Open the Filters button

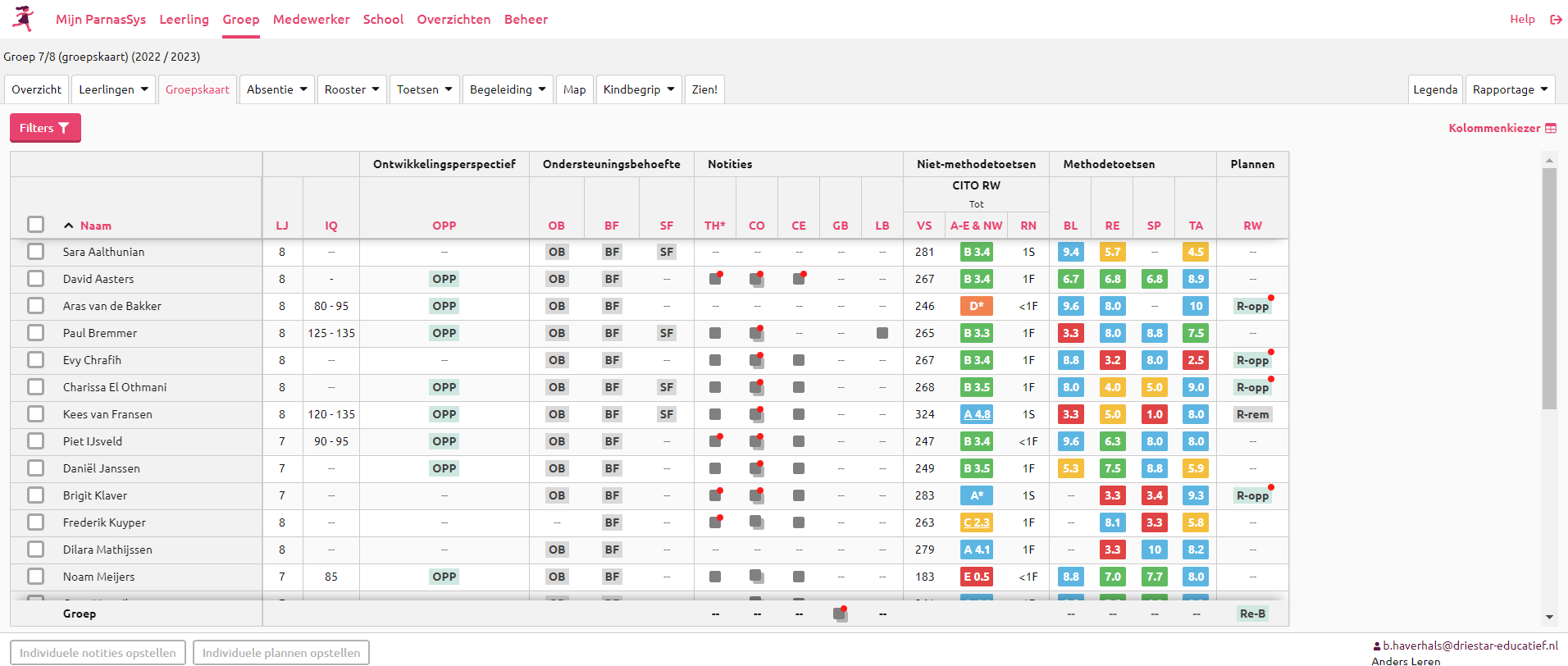coord(45,128)
